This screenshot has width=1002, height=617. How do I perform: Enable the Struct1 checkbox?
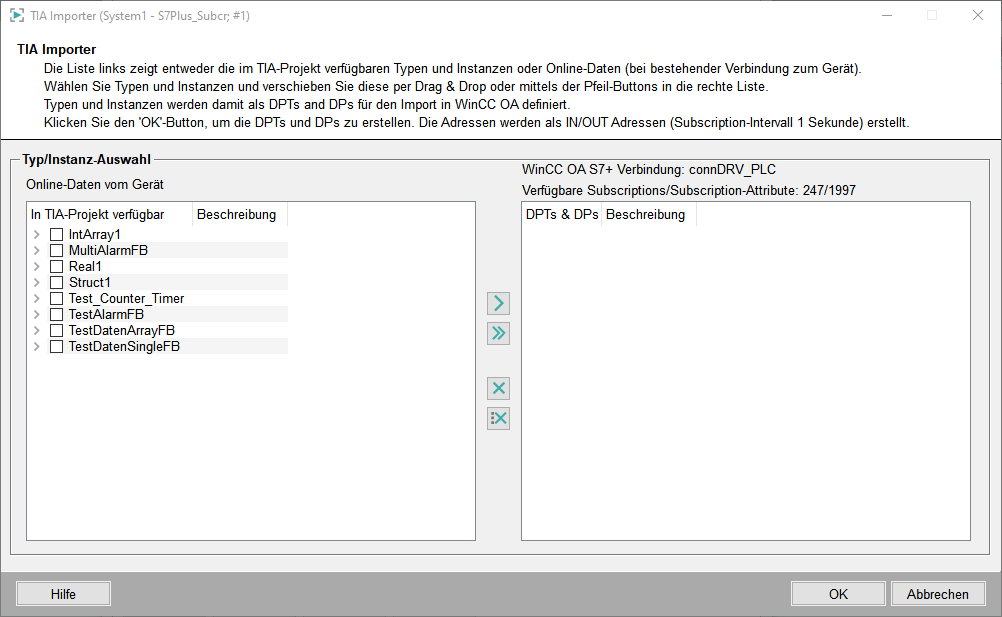[x=56, y=282]
